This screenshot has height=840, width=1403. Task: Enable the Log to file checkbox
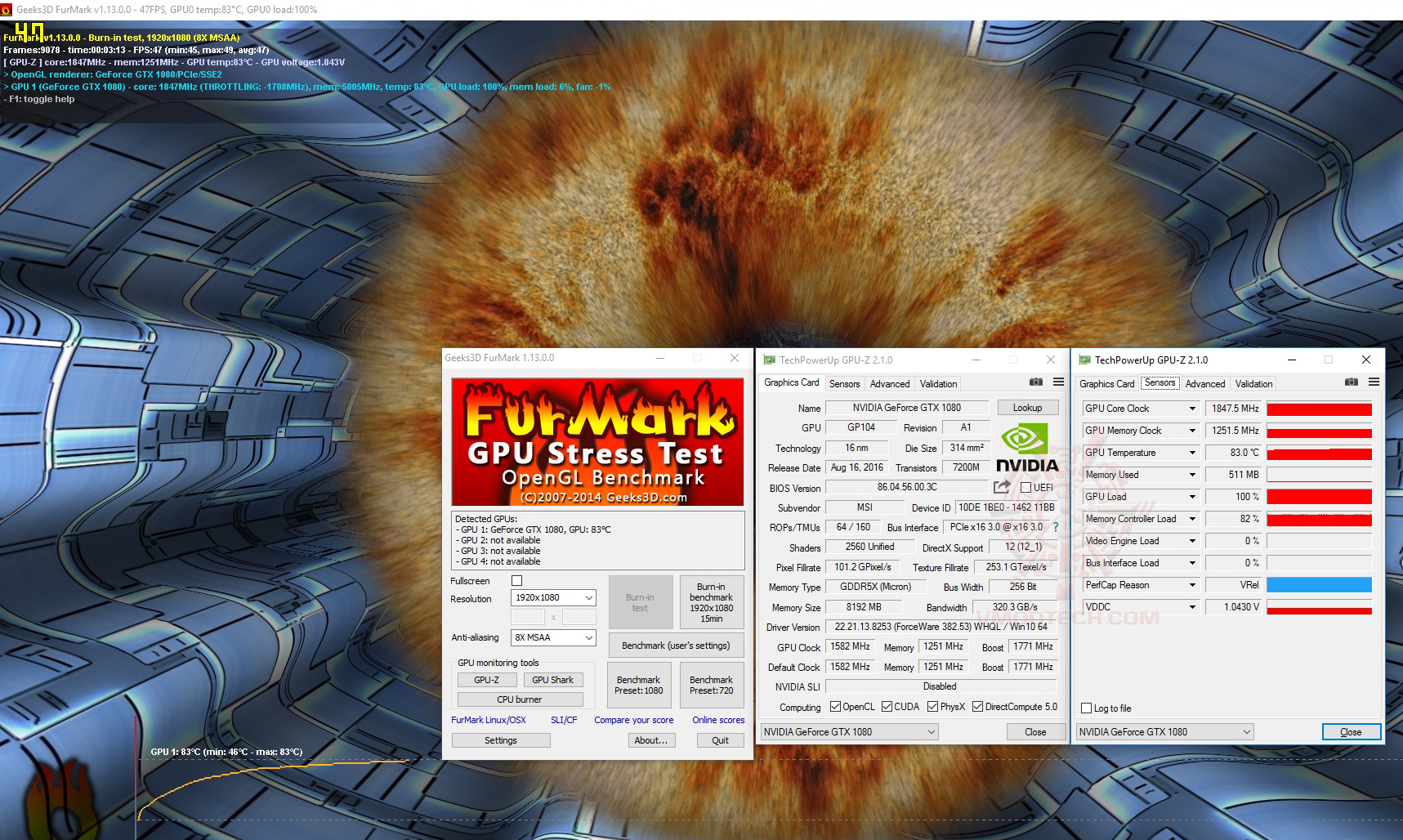click(x=1086, y=708)
